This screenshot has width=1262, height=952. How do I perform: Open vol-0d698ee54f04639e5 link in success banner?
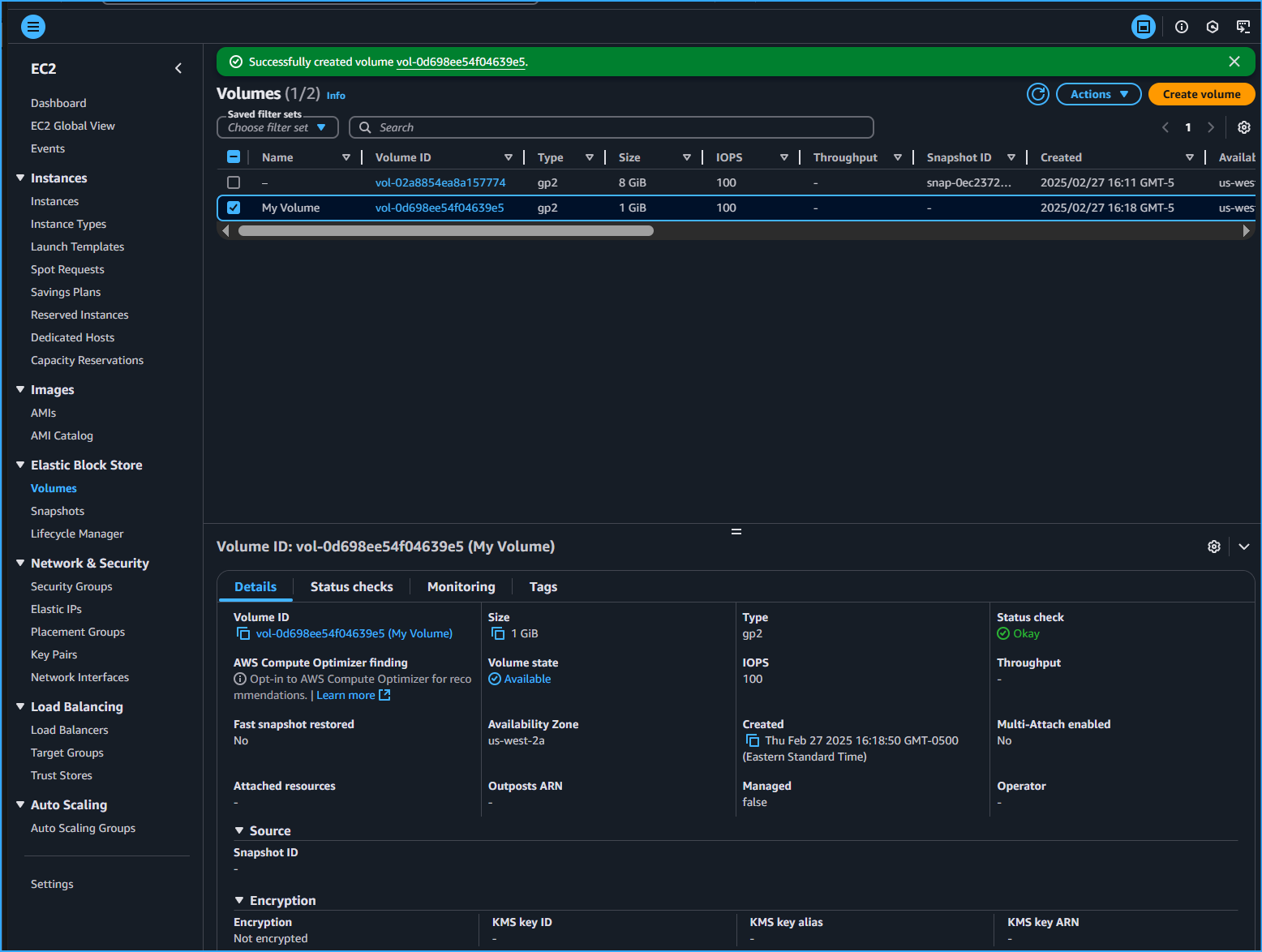(461, 62)
